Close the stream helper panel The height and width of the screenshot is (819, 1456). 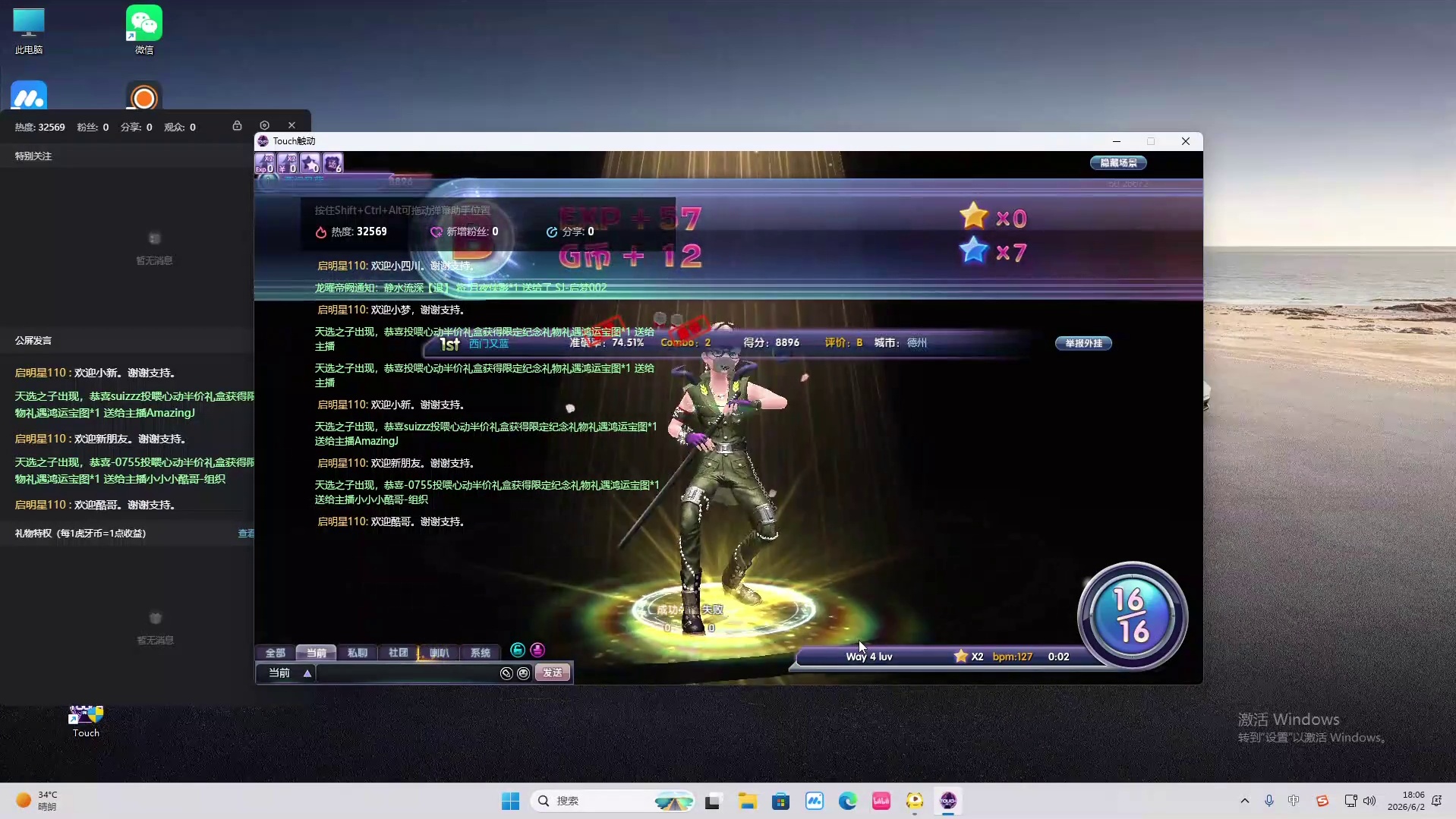[292, 126]
